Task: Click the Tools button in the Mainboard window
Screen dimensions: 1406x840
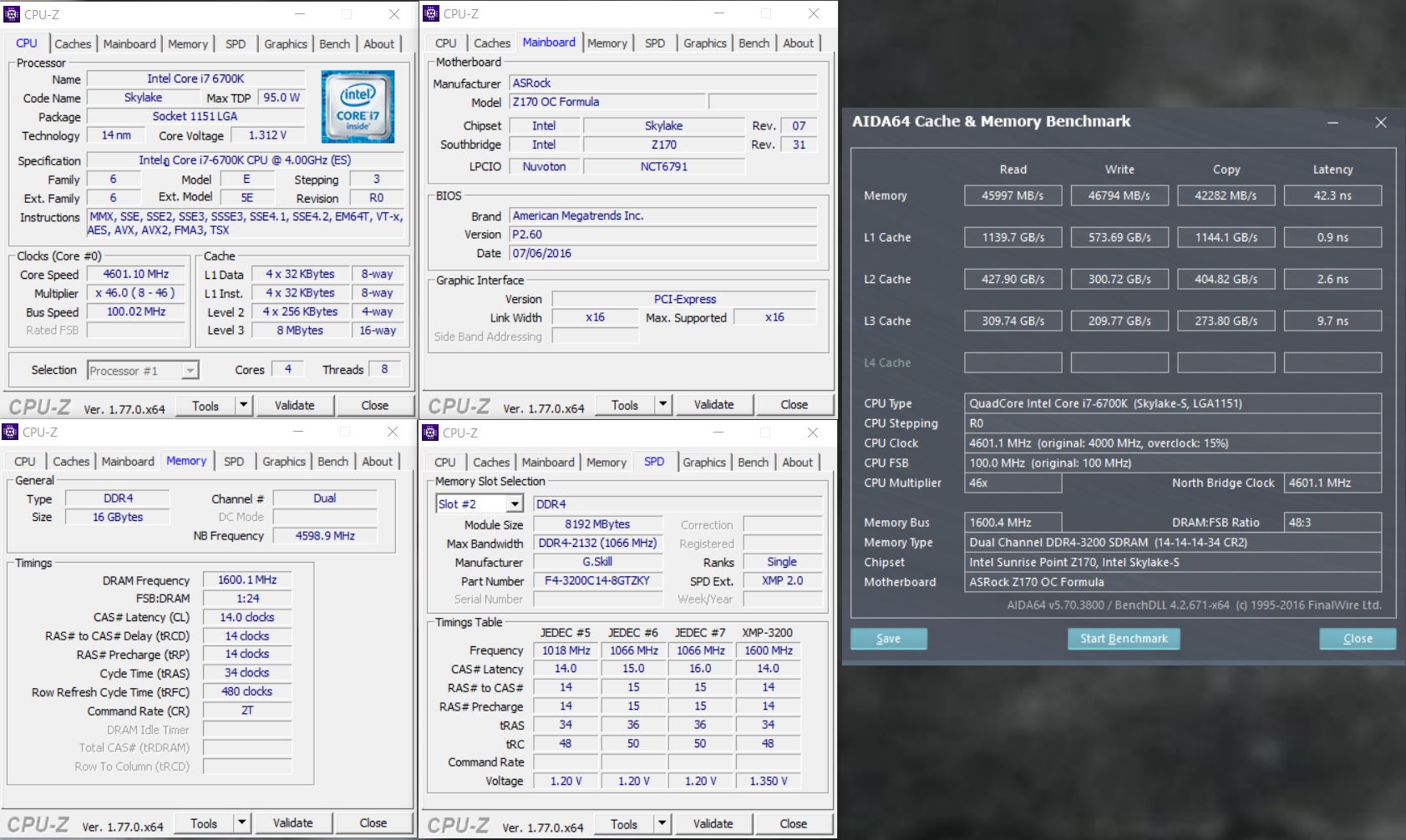Action: point(625,404)
